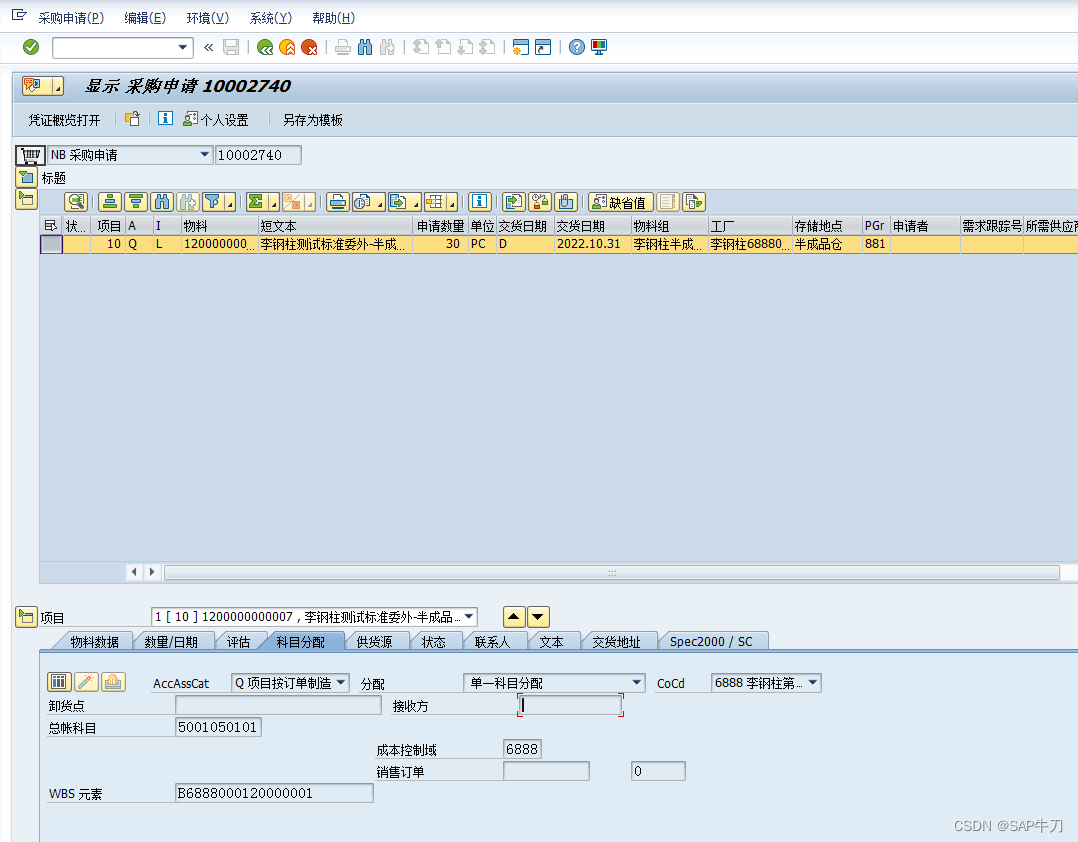Image resolution: width=1078 pixels, height=842 pixels.
Task: Click the green Enter checkmark icon
Action: pos(31,47)
